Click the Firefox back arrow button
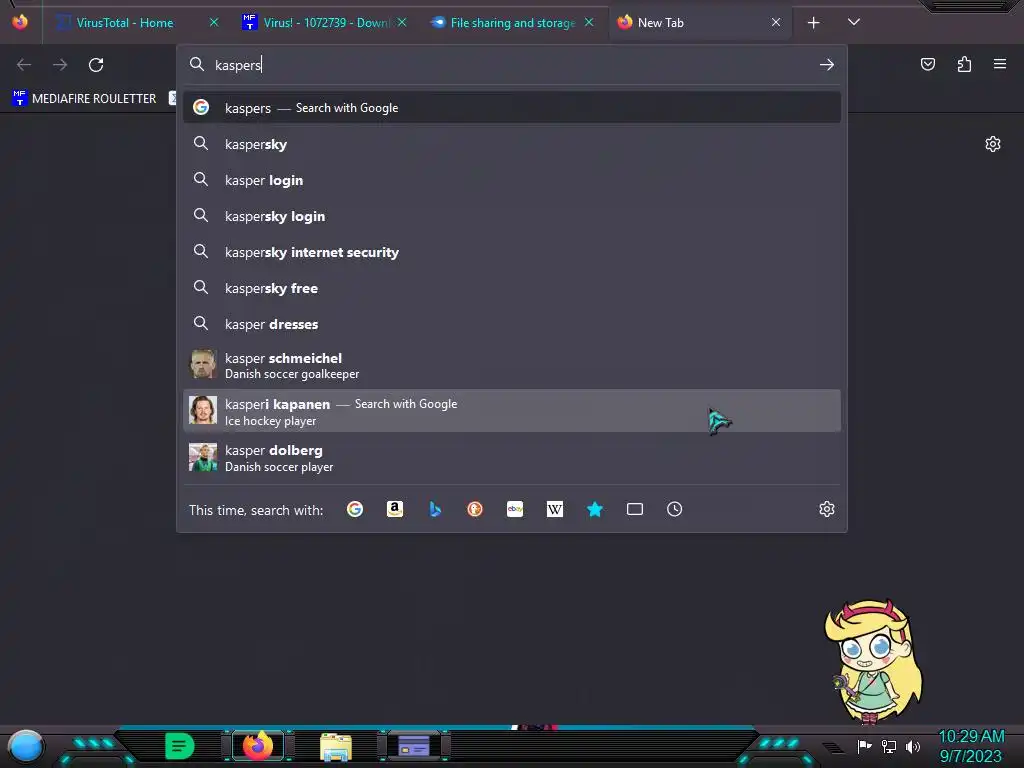The image size is (1024, 768). [x=24, y=65]
